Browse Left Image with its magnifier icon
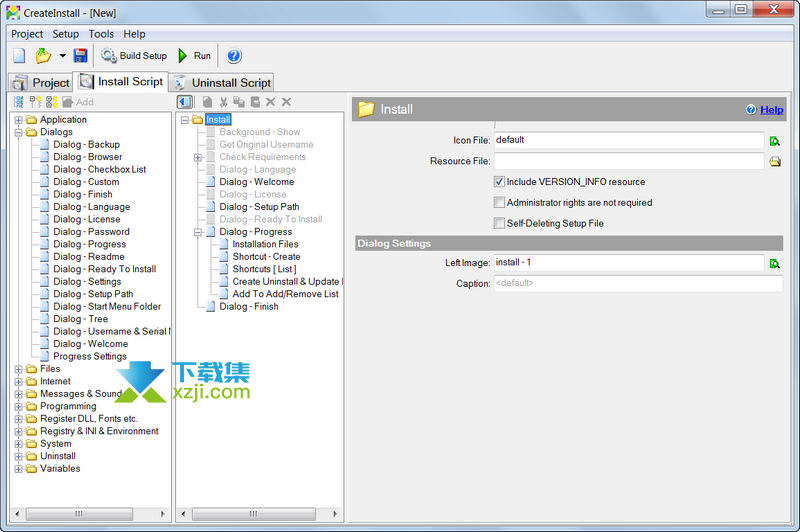 pyautogui.click(x=774, y=264)
